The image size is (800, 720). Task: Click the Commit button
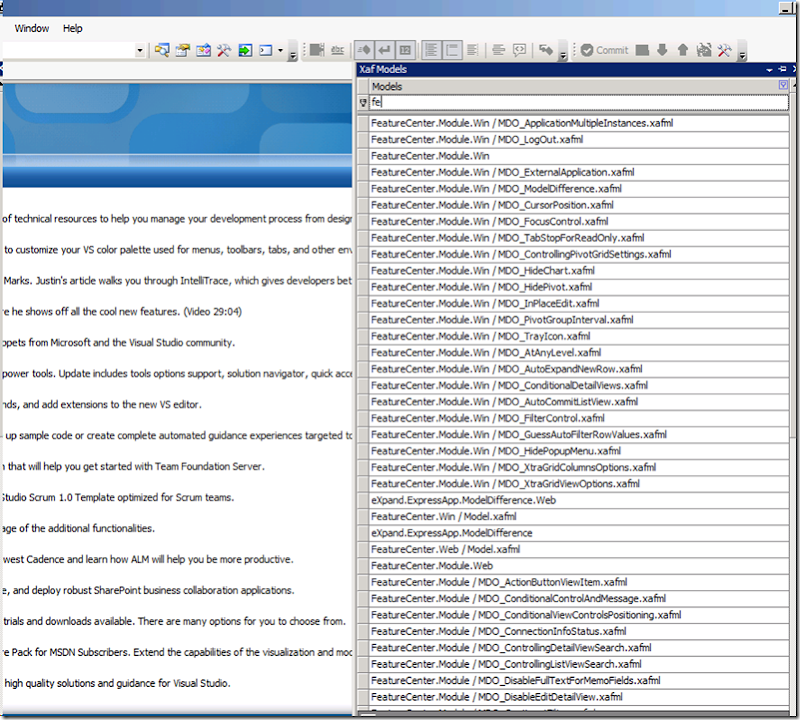(605, 50)
